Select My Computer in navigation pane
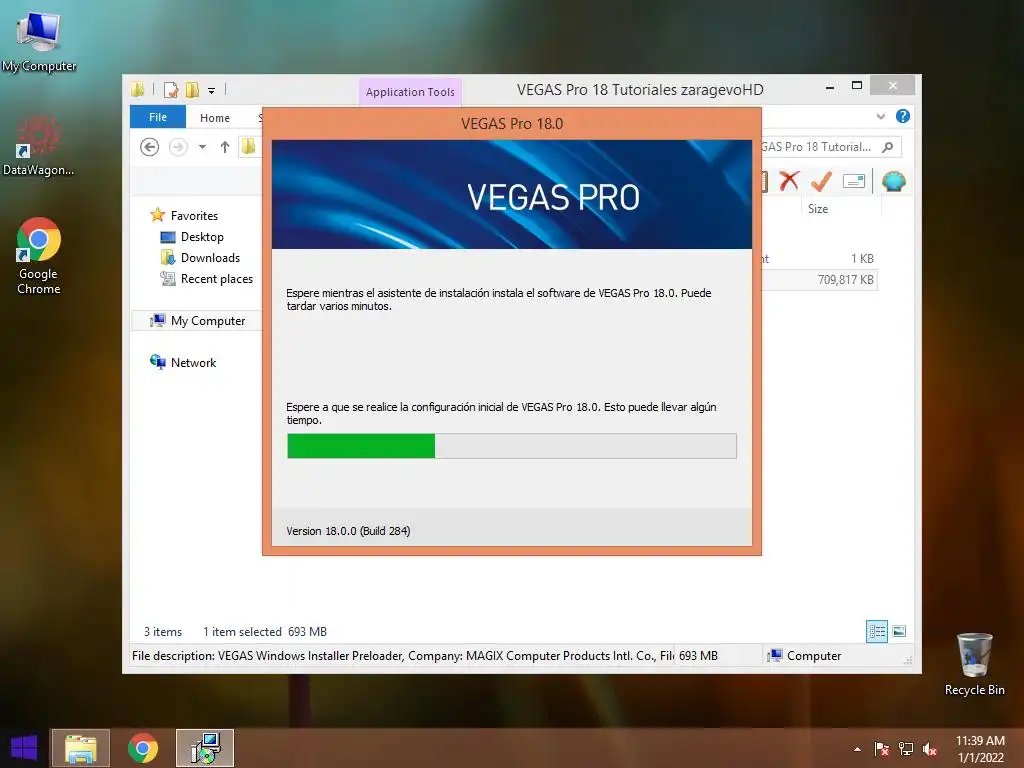 208,321
